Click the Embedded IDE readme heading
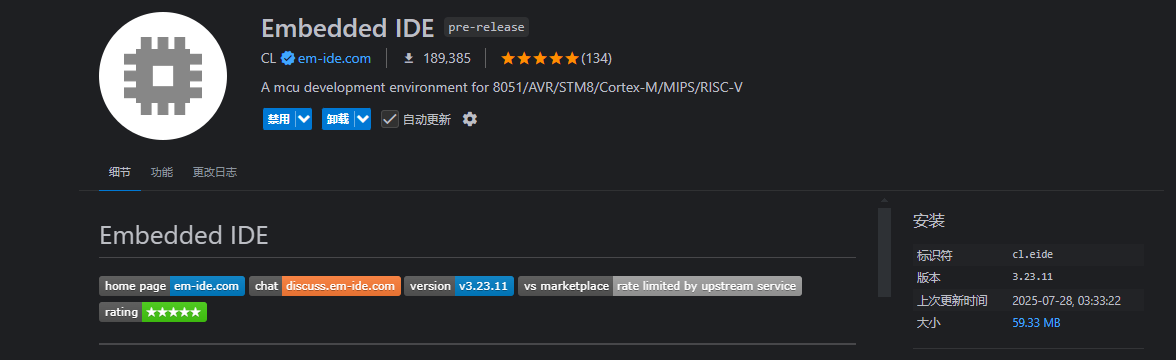The image size is (1176, 360). click(x=184, y=236)
